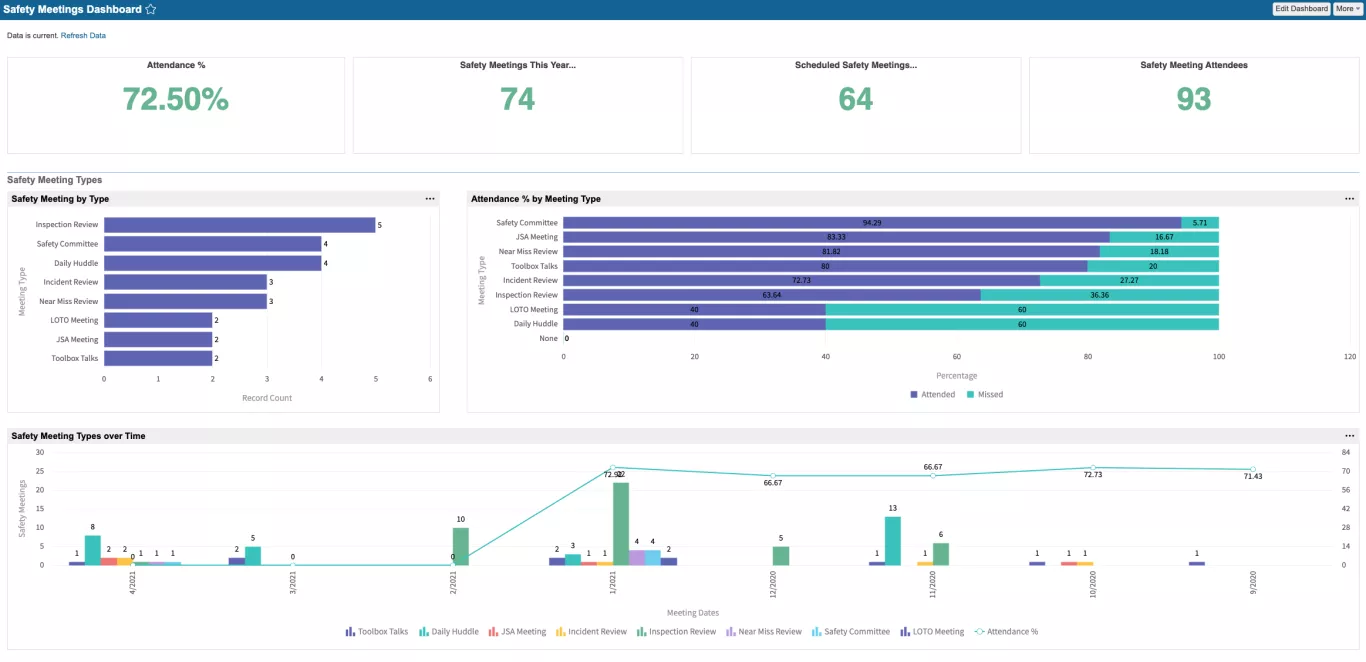Image resolution: width=1366 pixels, height=662 pixels.
Task: Select the JSA Meeting bar in the record count chart
Action: [158, 339]
